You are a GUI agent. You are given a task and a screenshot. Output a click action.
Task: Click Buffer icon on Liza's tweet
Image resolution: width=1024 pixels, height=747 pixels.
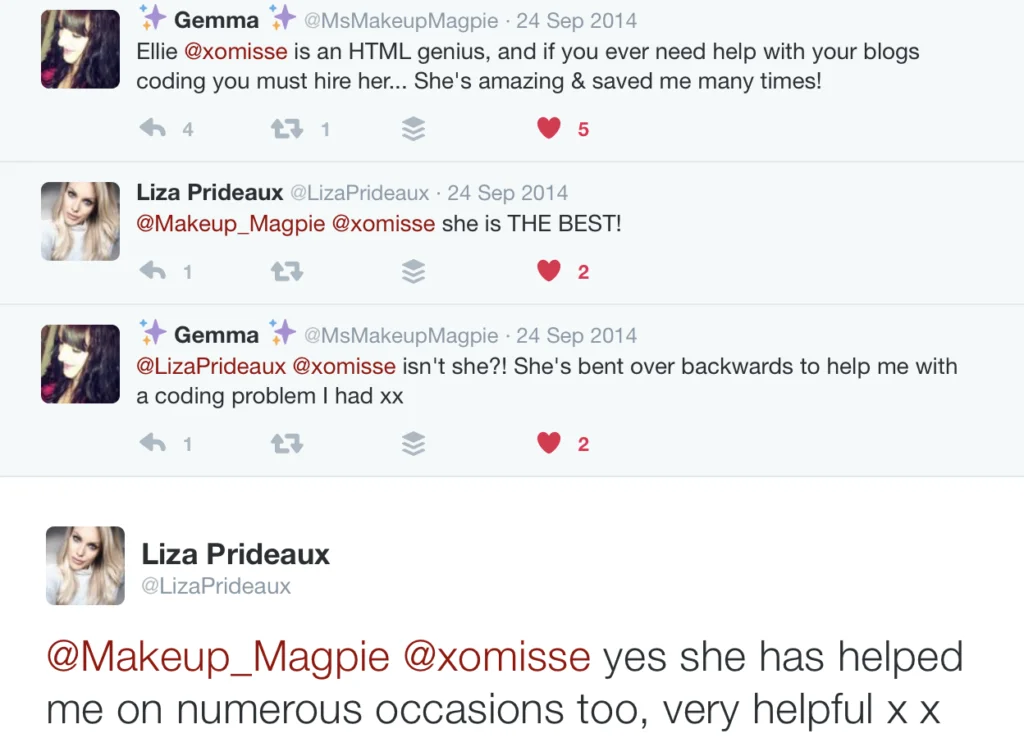[x=413, y=271]
